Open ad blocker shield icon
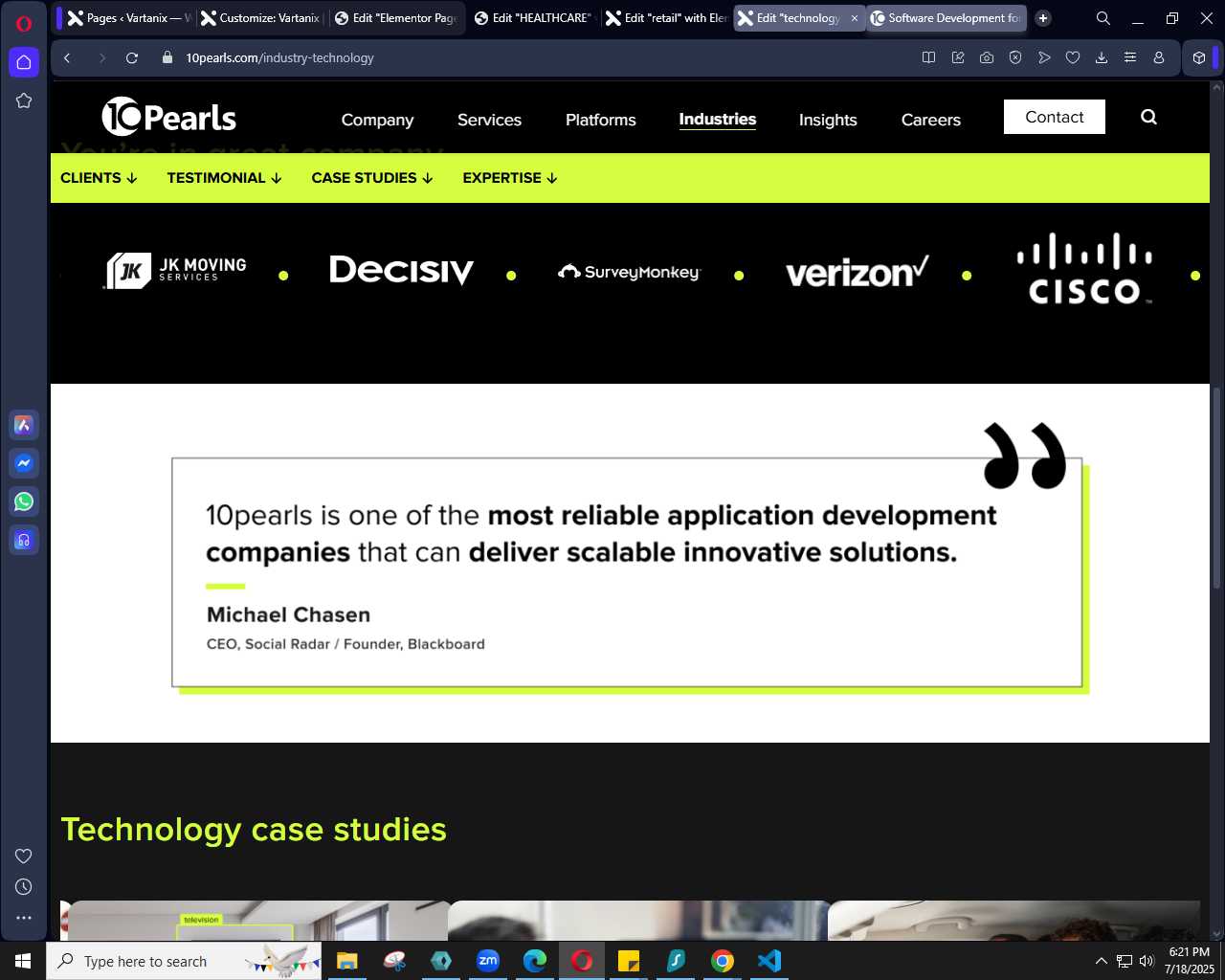The image size is (1225, 980). point(1015,57)
